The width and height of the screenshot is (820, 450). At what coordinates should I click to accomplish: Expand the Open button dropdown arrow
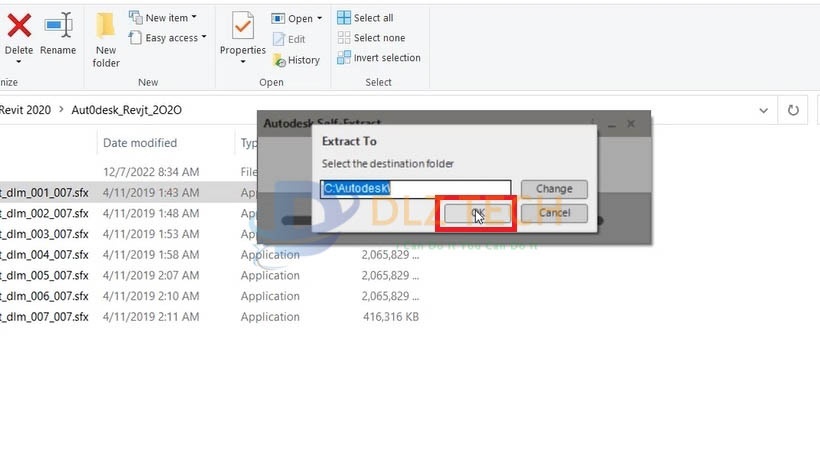(320, 18)
